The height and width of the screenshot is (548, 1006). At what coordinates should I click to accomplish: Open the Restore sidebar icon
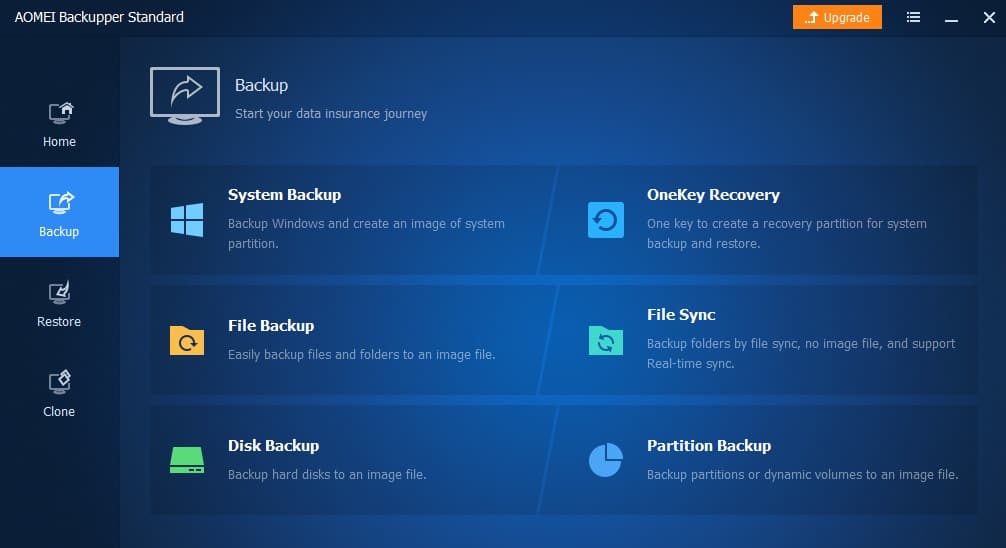pos(60,293)
